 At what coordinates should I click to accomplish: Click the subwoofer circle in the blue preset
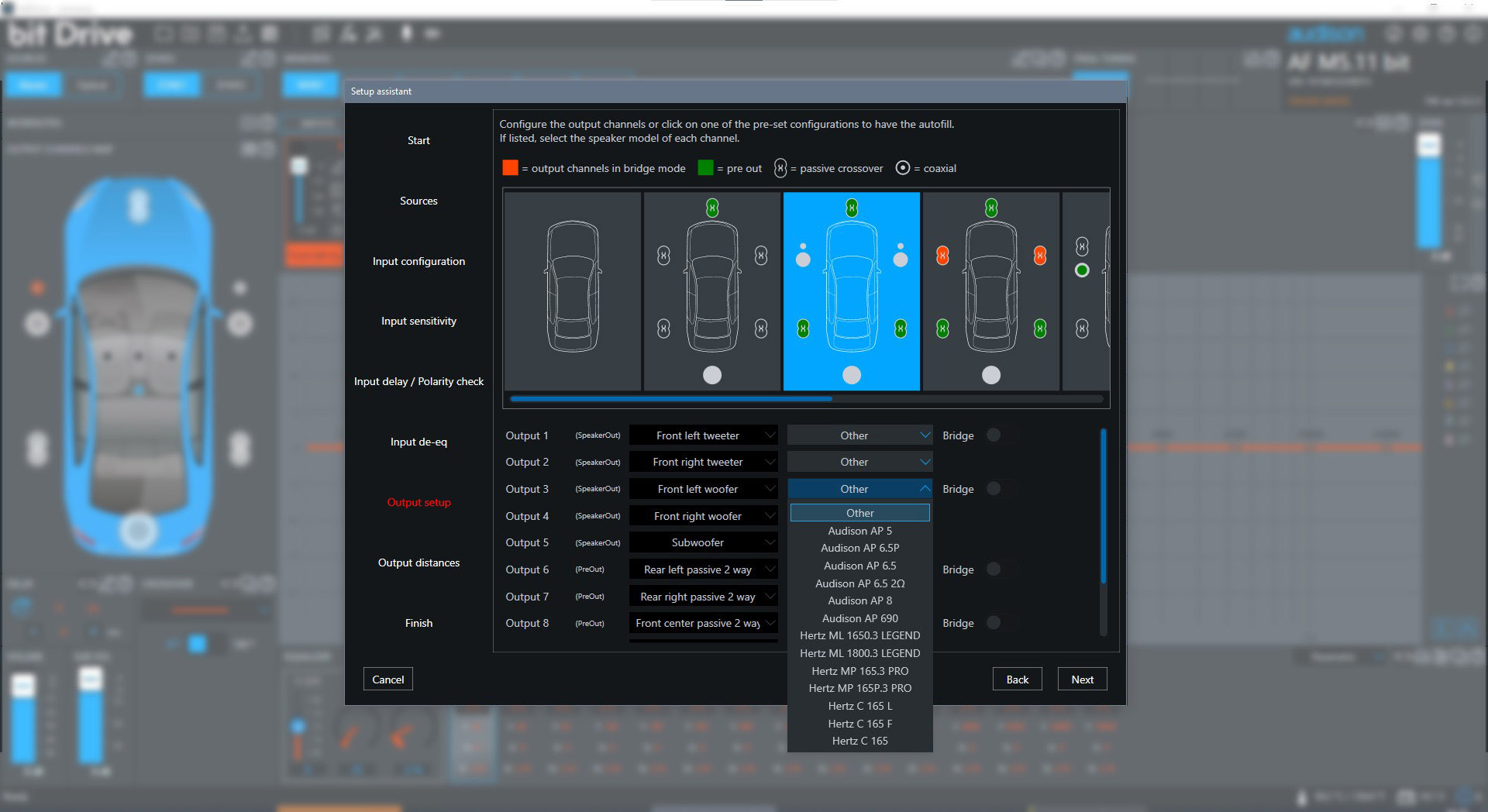[852, 375]
